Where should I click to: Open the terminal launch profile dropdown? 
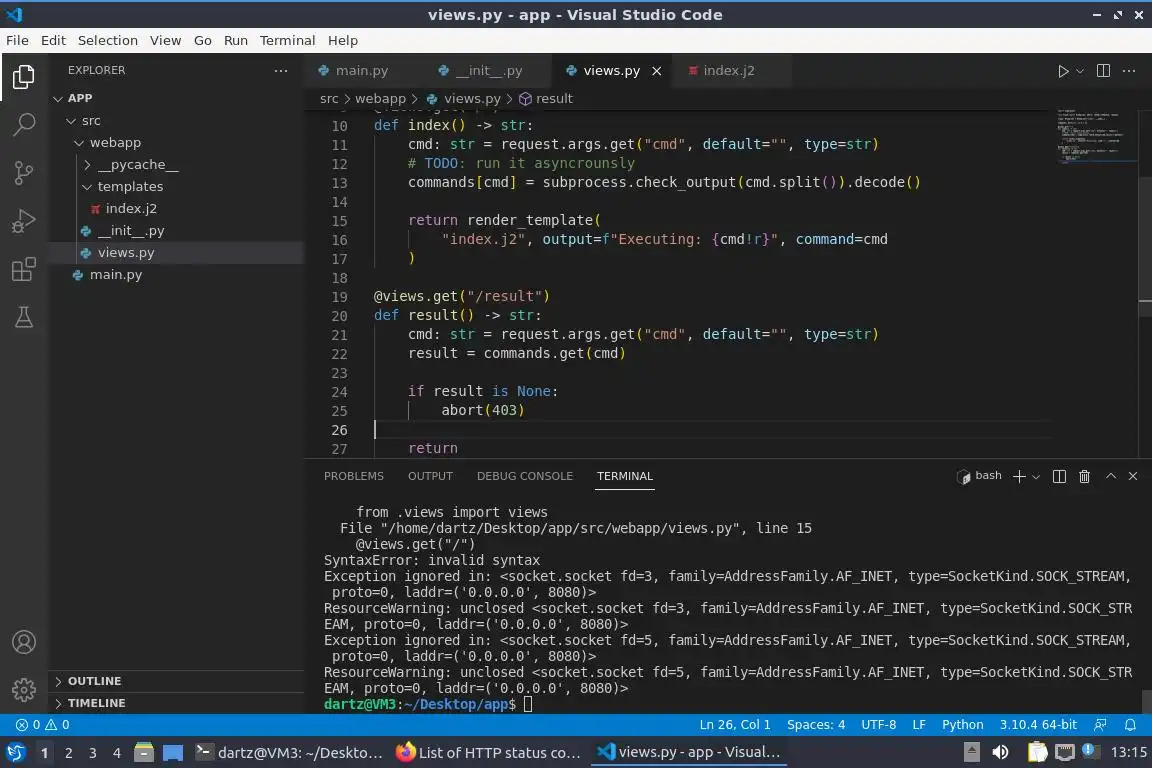pos(1036,477)
